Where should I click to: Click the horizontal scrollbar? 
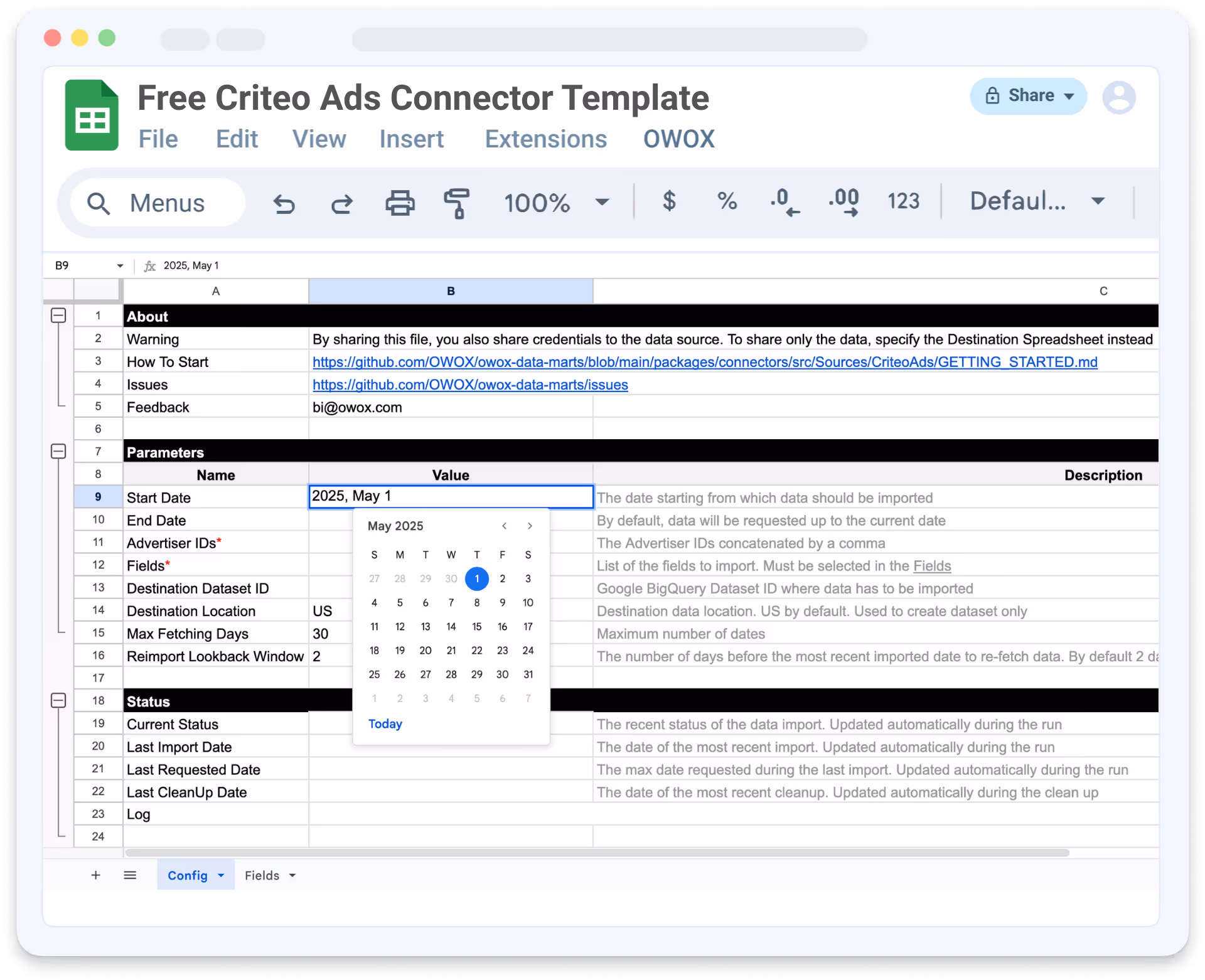(x=596, y=853)
